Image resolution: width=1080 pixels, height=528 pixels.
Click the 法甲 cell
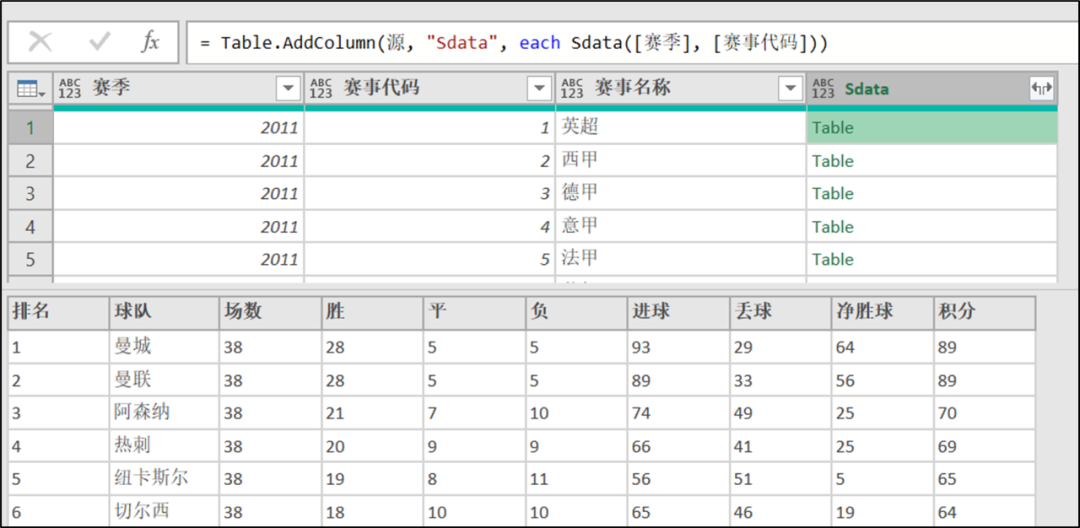681,260
